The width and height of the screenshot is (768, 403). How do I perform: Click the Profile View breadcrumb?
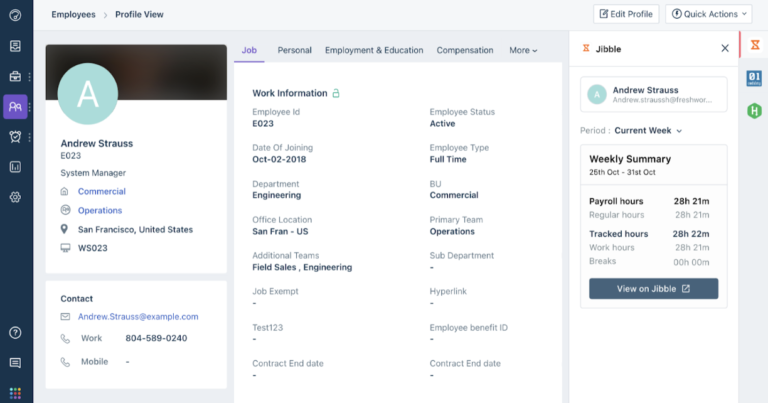[139, 15]
